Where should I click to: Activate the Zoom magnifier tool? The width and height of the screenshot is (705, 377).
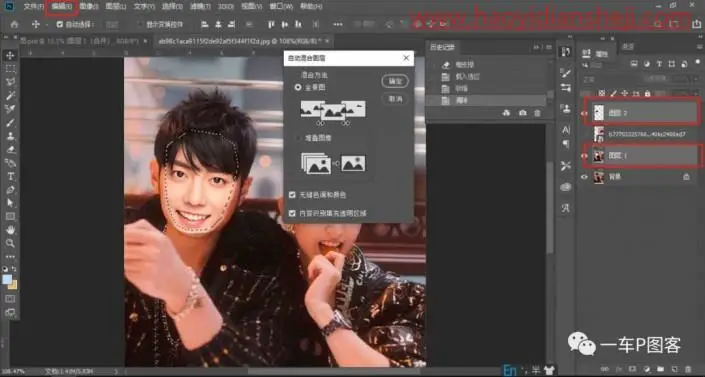(10, 243)
